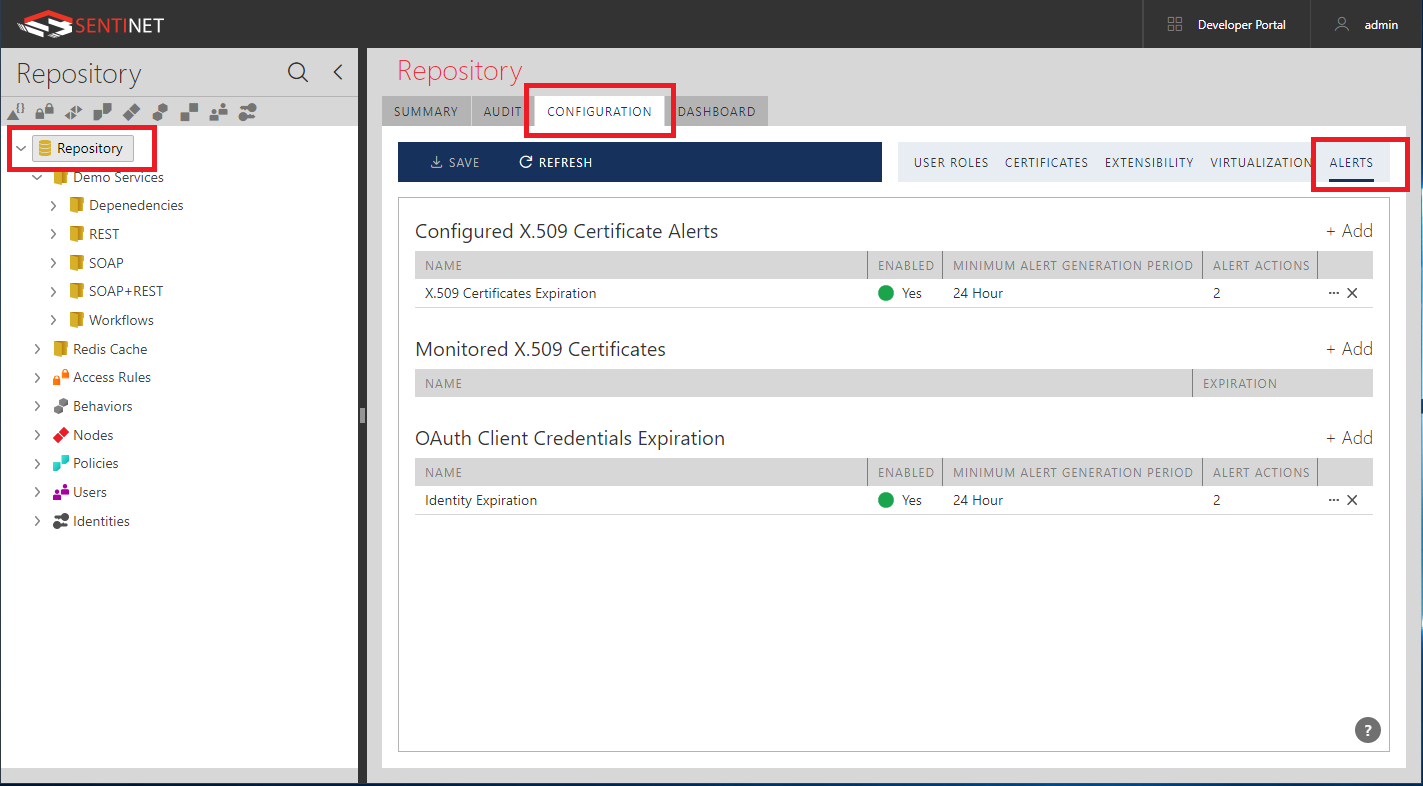Select the Access Rules tree item
Viewport: 1423px width, 786px height.
point(112,377)
